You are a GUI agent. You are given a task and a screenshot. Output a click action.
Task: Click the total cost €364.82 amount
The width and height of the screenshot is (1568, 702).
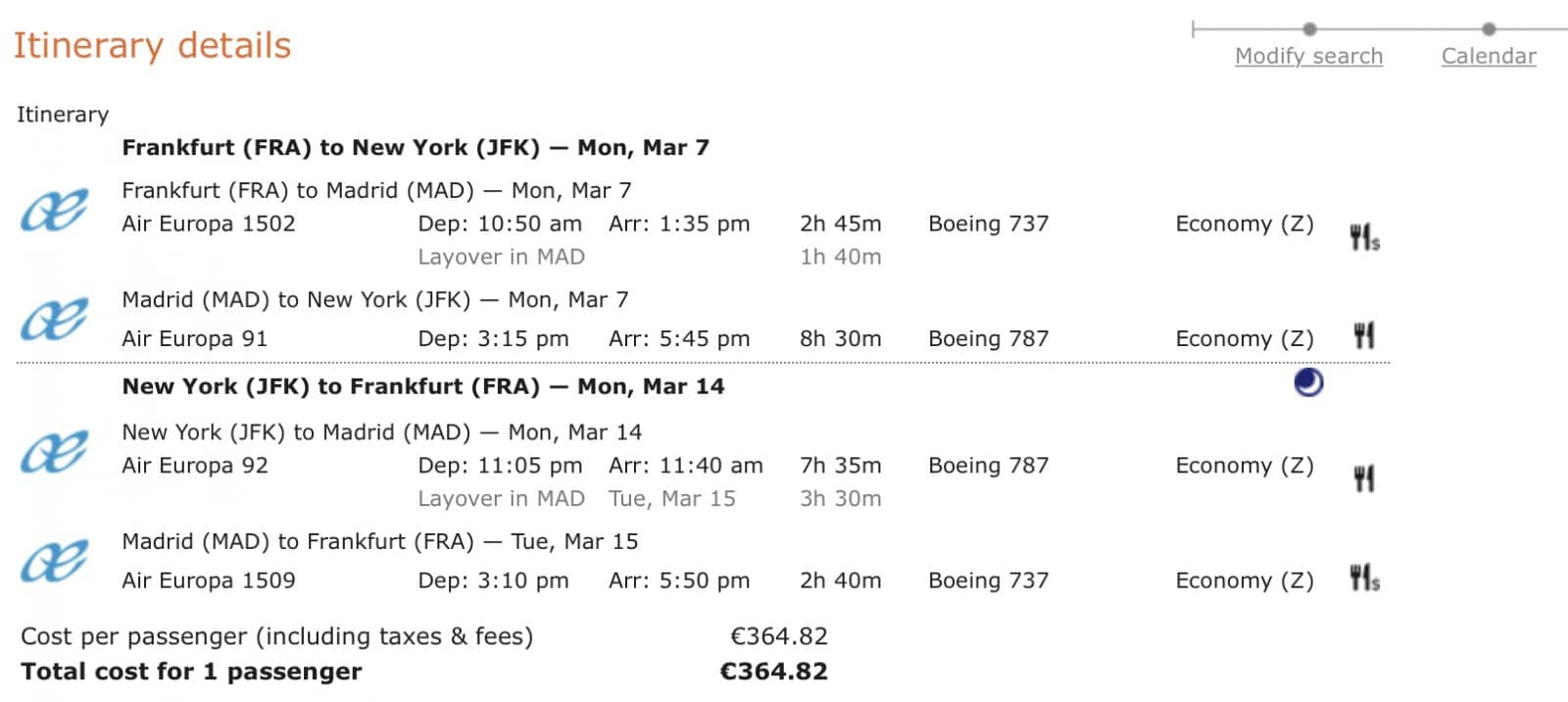[773, 672]
